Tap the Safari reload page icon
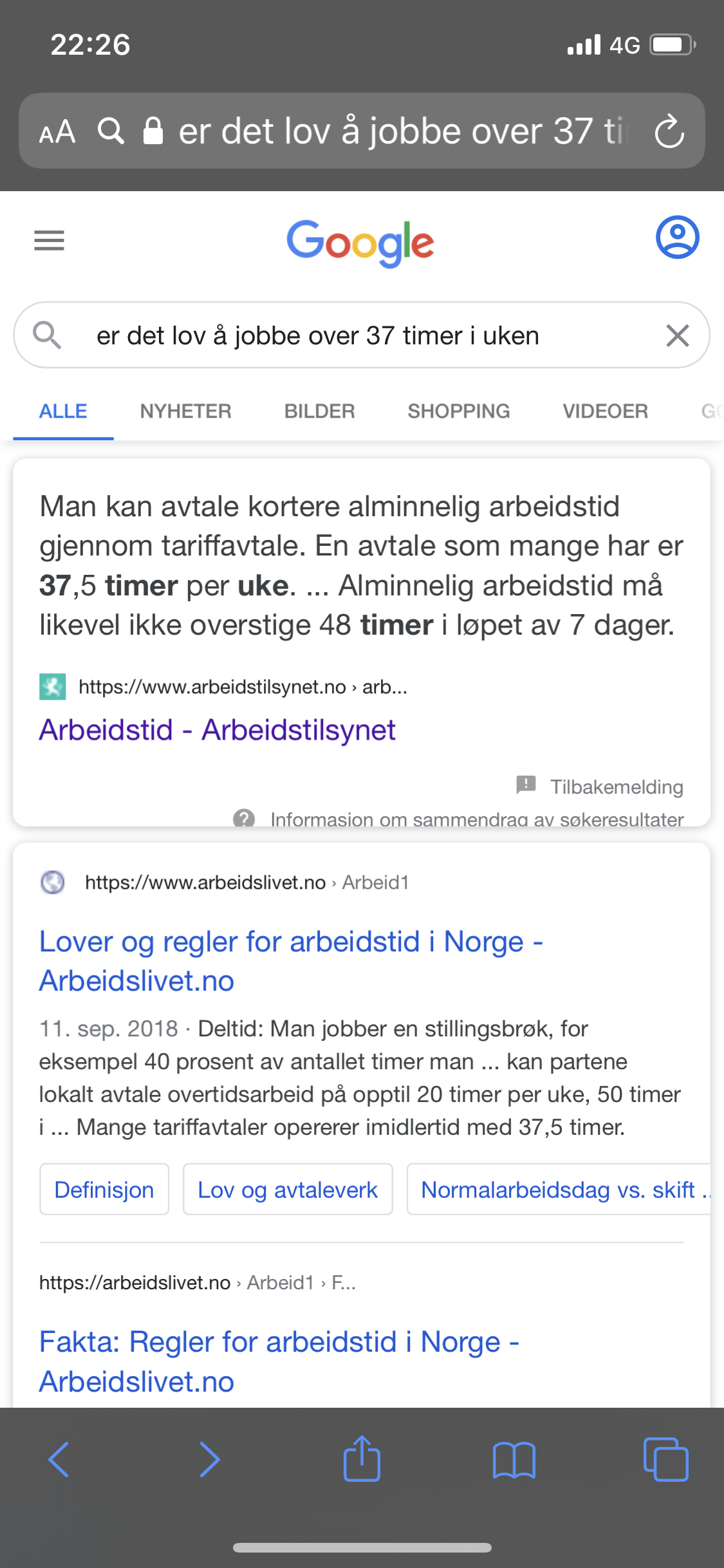This screenshot has height=1568, width=724. tap(669, 131)
